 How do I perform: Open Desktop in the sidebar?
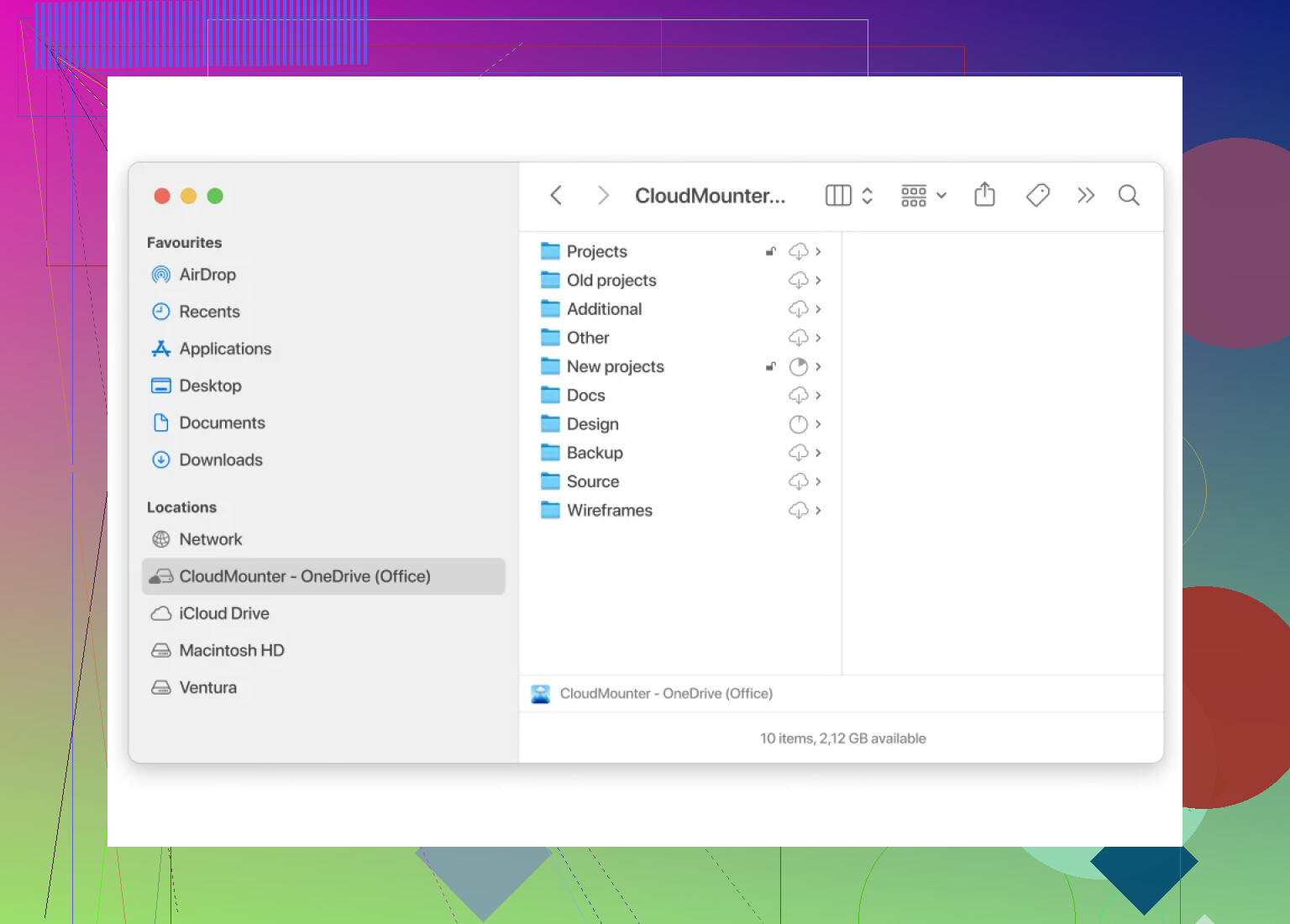coord(323,386)
